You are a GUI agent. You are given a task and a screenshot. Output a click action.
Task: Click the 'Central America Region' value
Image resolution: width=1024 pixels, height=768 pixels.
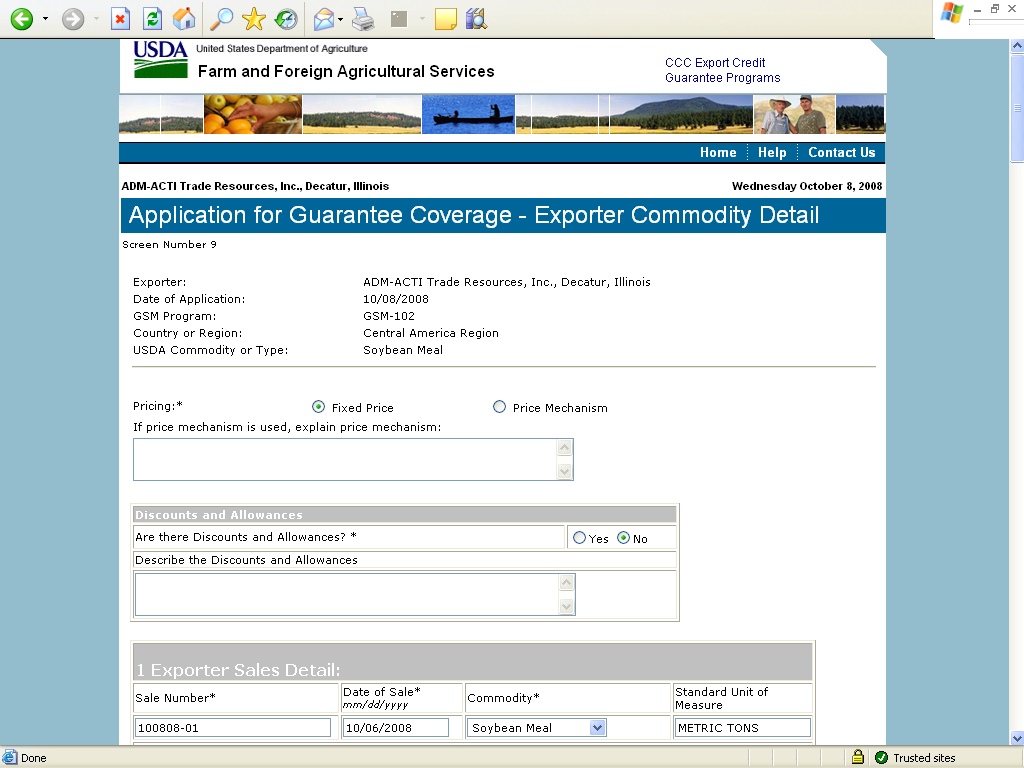tap(430, 333)
